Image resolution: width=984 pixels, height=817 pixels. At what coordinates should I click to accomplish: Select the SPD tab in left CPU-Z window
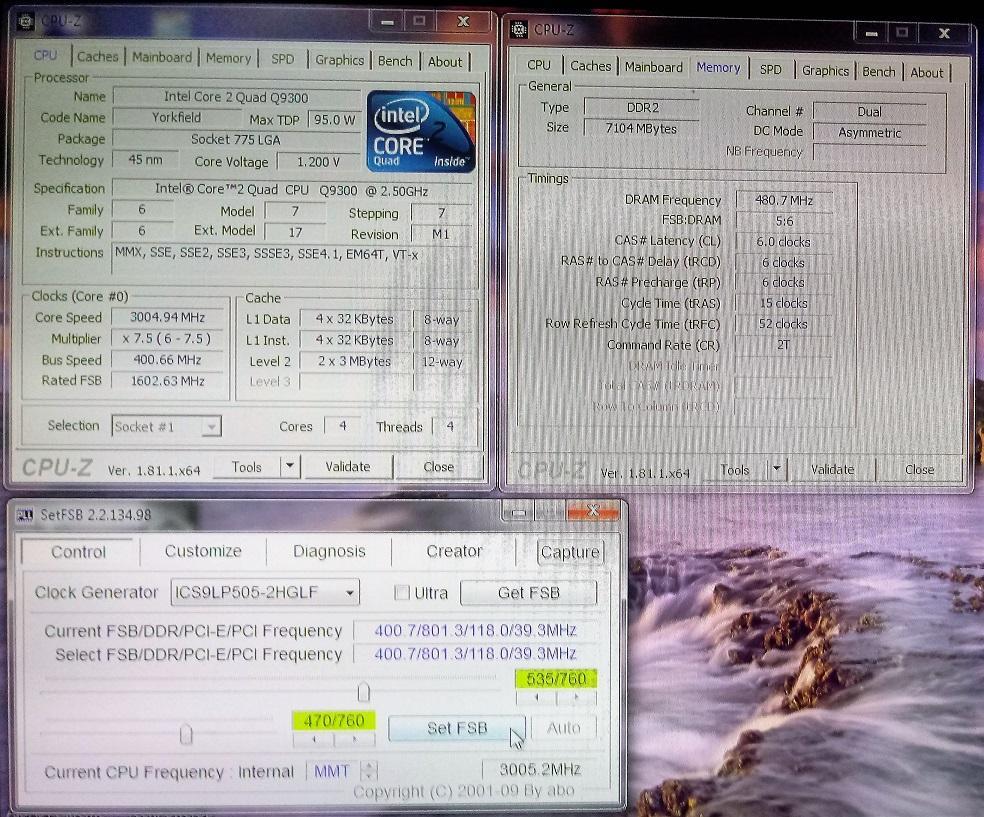tap(282, 59)
